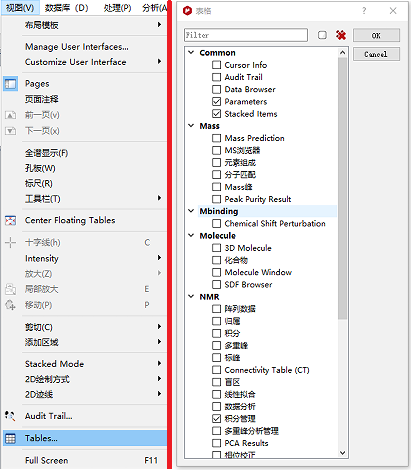Check the MS浏览器 option
411x470 pixels.
click(x=216, y=150)
